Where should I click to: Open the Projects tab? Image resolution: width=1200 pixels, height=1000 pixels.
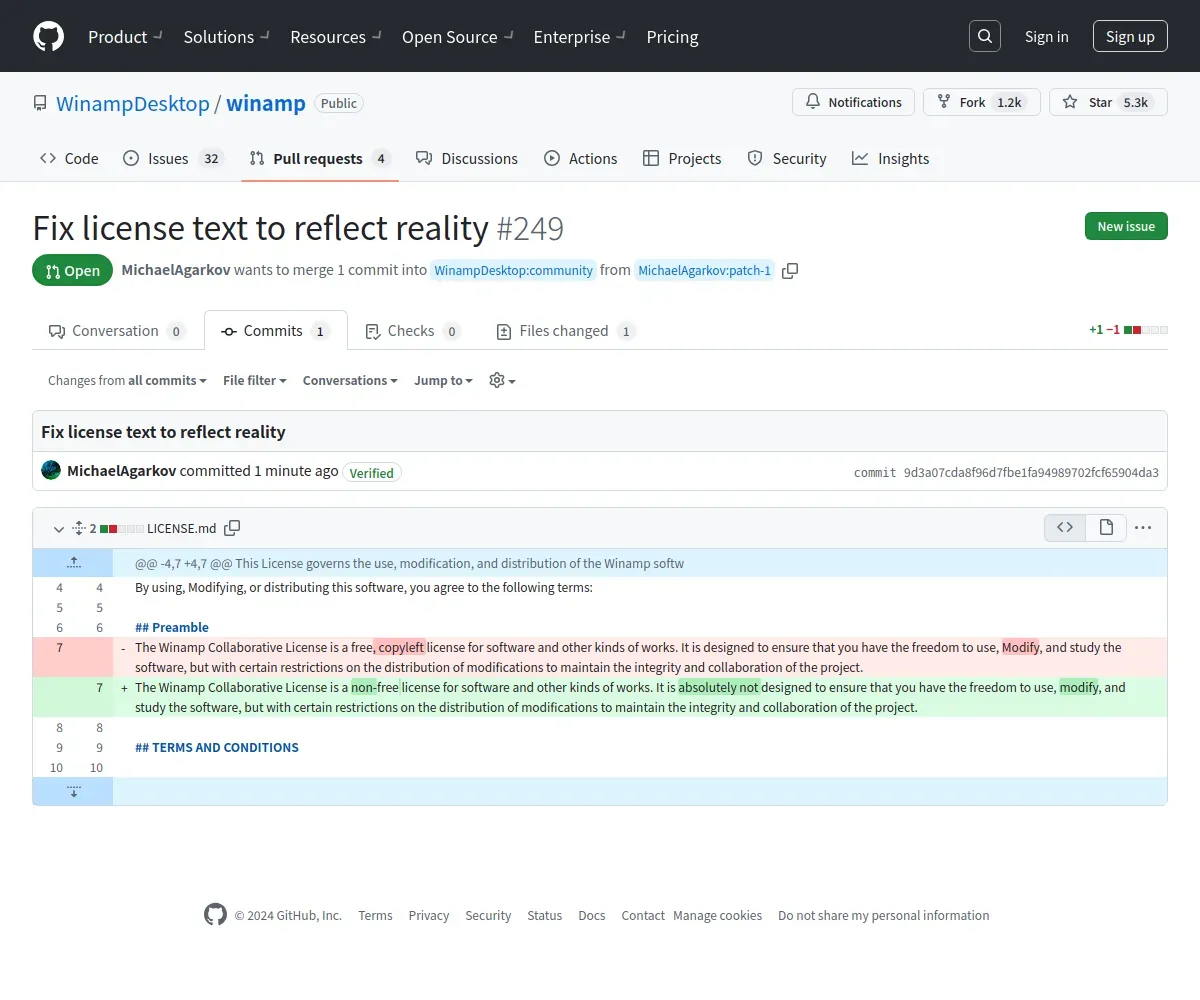[682, 158]
